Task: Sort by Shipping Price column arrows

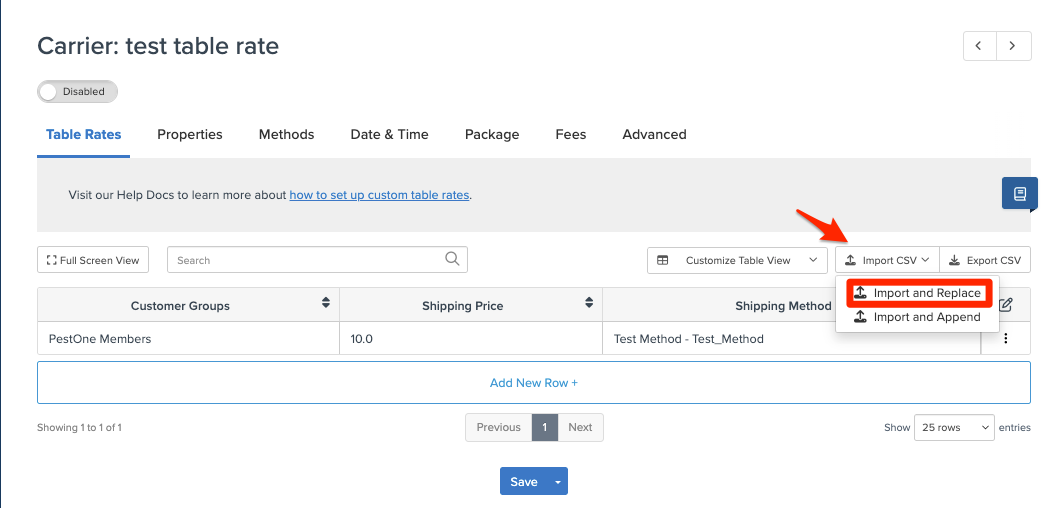Action: point(589,303)
